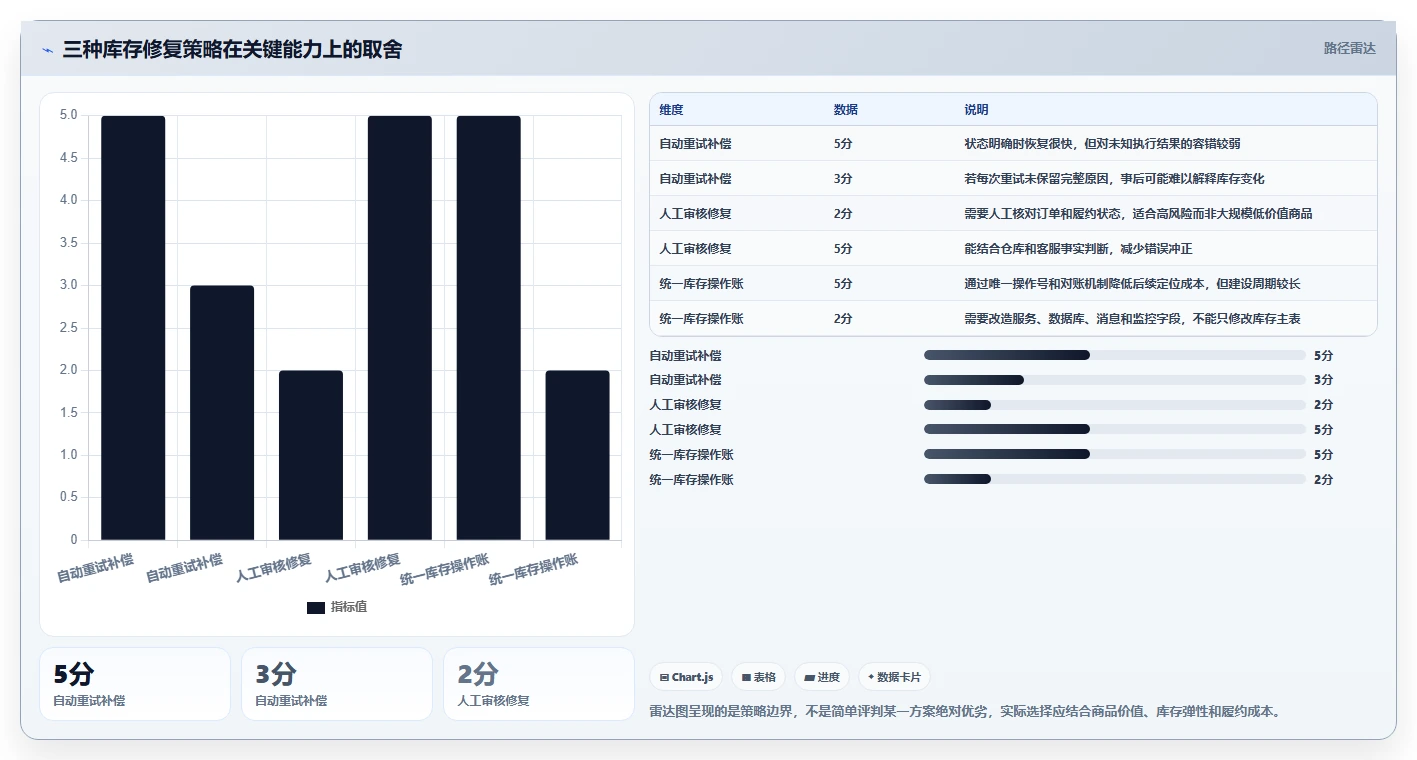Click the 自动重试补偿 progress bar showing 5分

click(x=1115, y=355)
